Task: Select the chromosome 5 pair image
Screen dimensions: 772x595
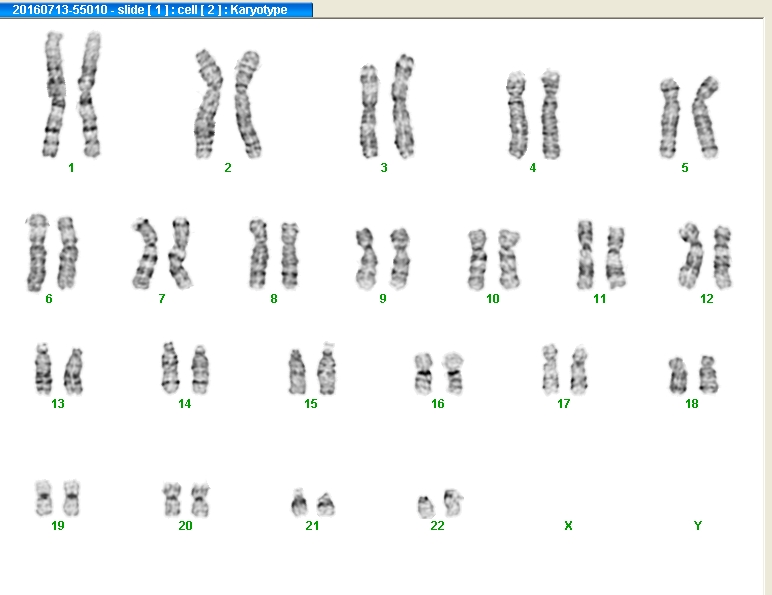Action: pyautogui.click(x=689, y=117)
